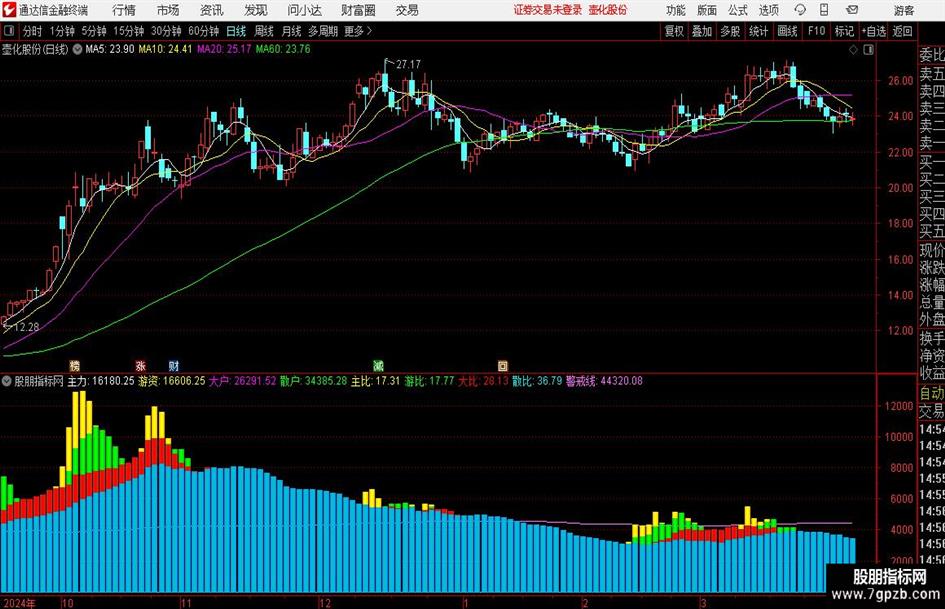
Task: Open the 交易 menu
Action: coord(407,10)
